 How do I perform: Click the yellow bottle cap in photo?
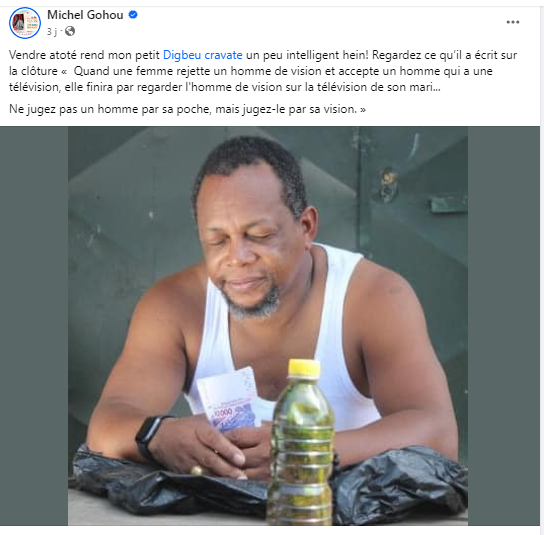[304, 368]
